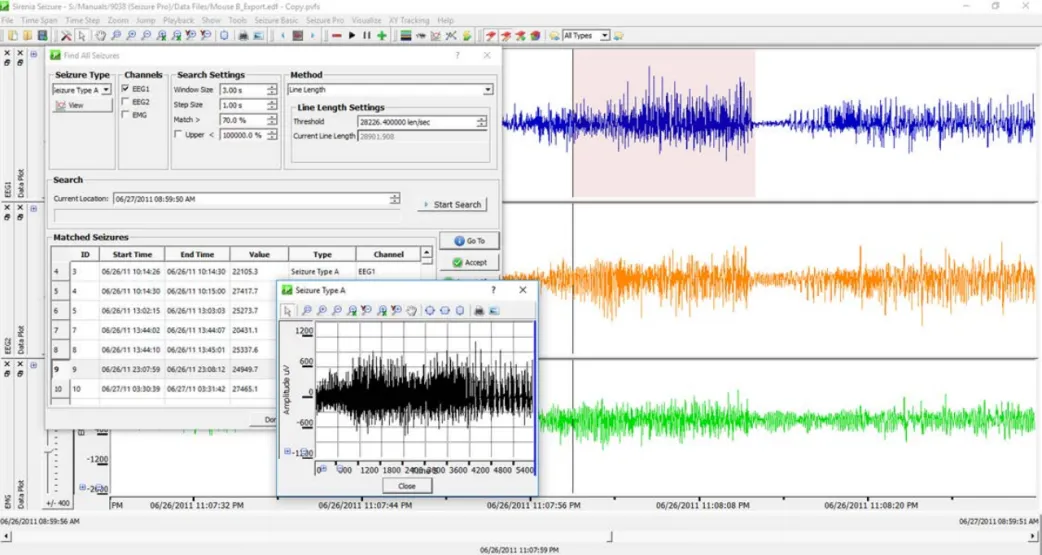This screenshot has width=1042, height=555.
Task: Open the Seizure Pro menu
Action: coord(325,21)
